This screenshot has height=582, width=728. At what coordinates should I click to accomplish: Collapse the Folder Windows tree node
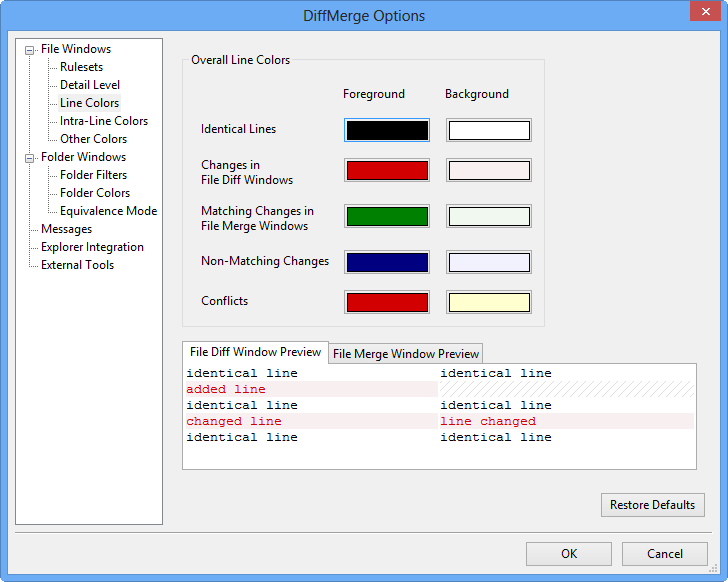click(30, 157)
